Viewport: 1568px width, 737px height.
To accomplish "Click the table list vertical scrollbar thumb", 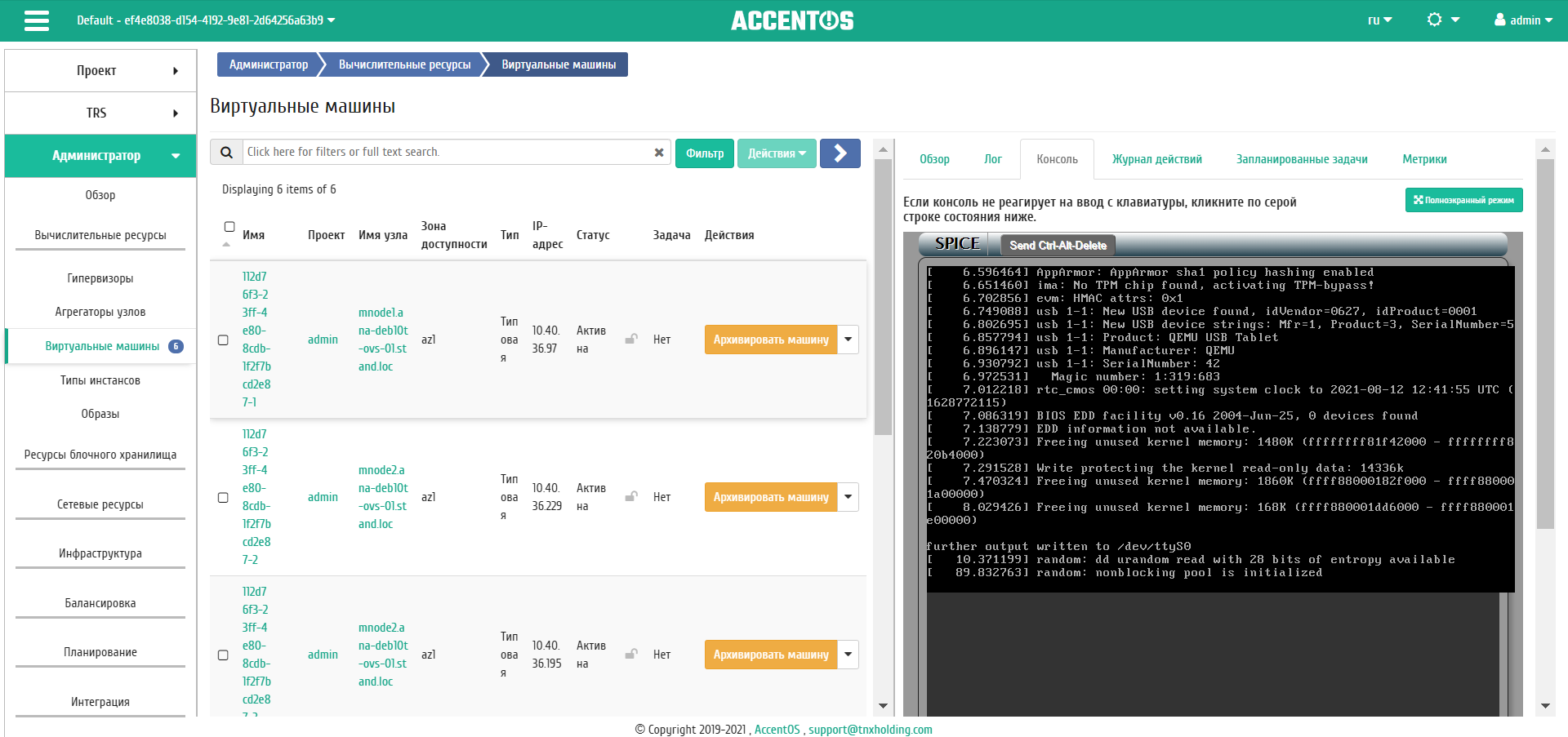I will tap(883, 298).
